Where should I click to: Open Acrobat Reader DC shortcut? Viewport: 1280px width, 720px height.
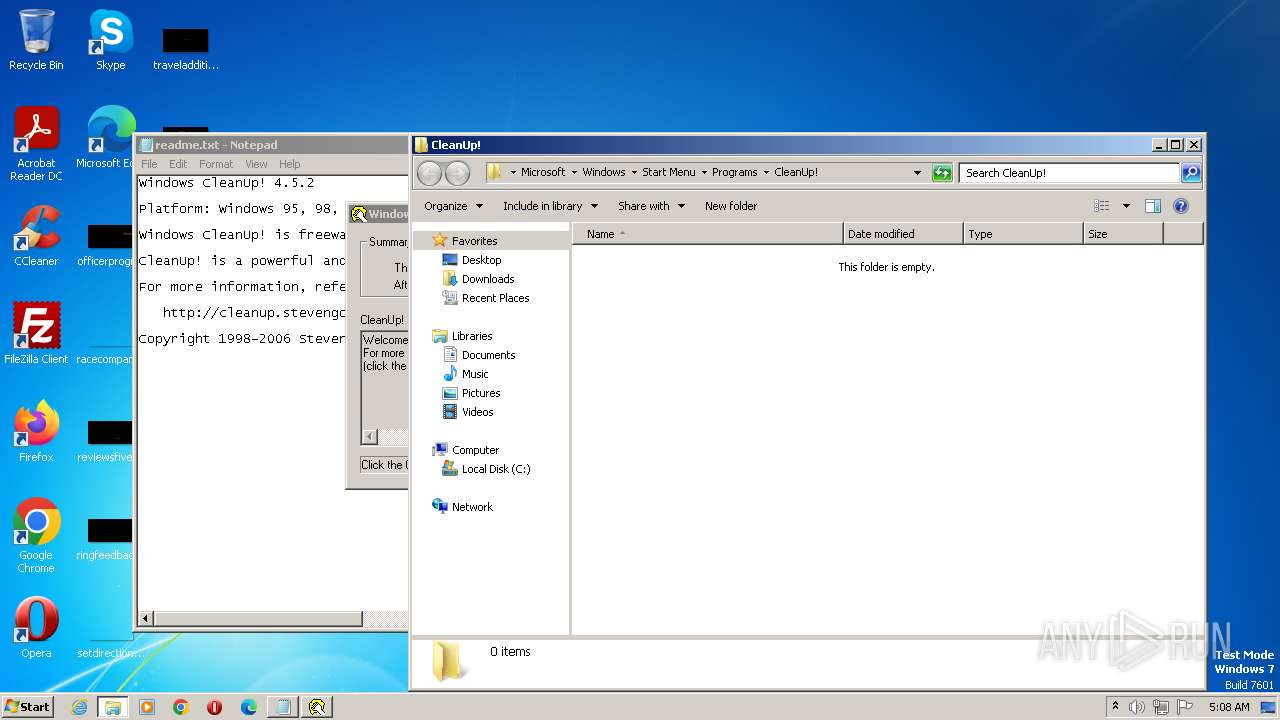click(x=36, y=144)
